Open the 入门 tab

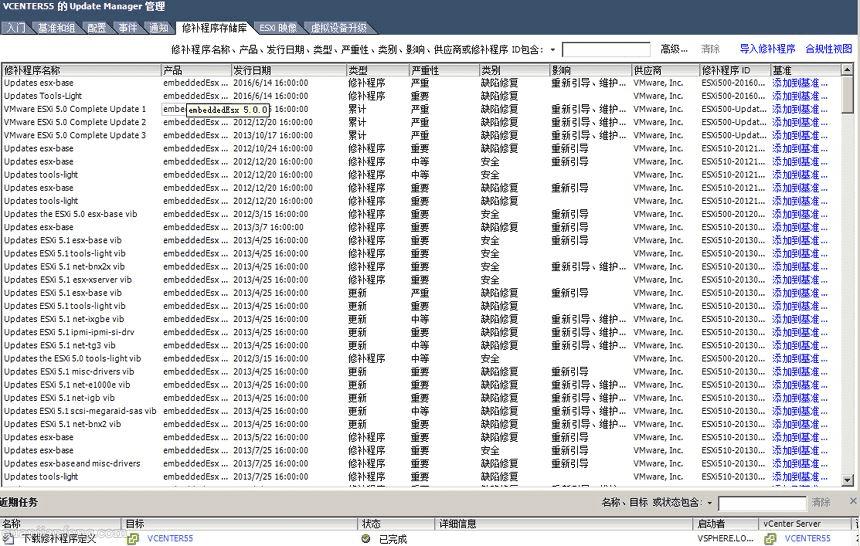click(15, 27)
